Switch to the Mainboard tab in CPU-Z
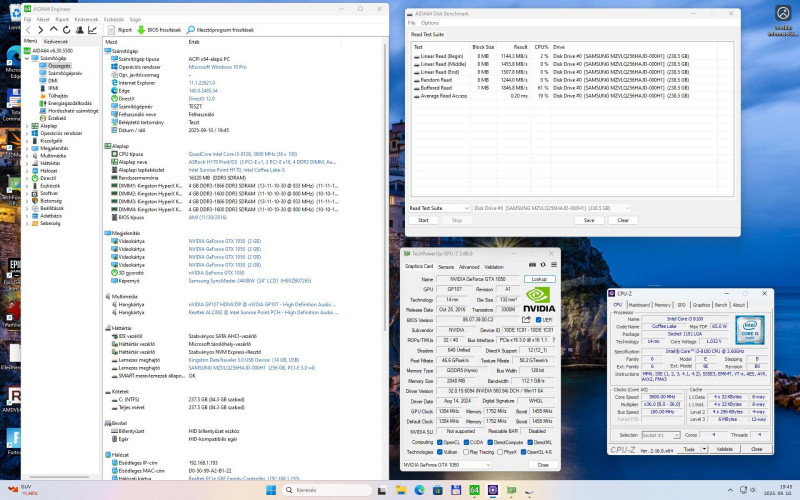Viewport: 800px width, 500px height. [x=639, y=305]
